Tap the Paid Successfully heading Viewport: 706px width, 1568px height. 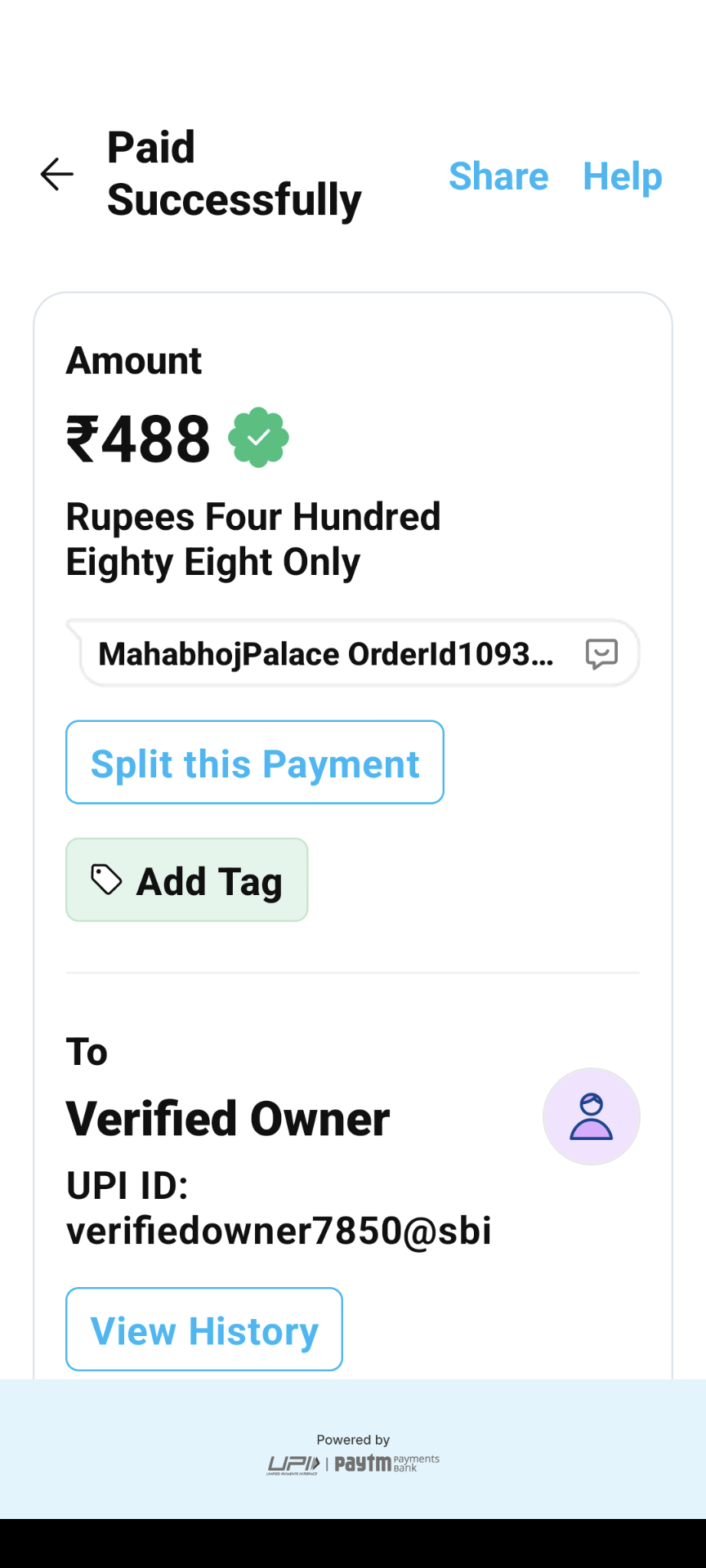point(234,174)
